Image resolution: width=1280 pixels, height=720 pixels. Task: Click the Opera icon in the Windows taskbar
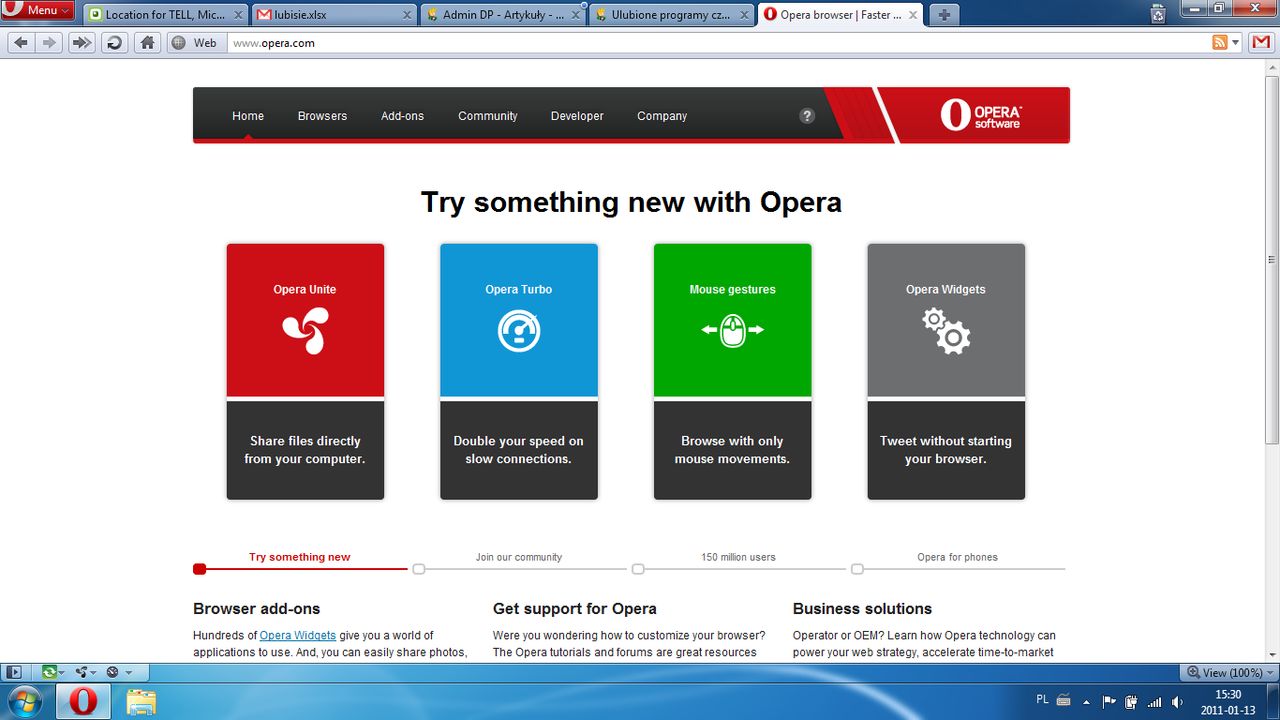(84, 700)
